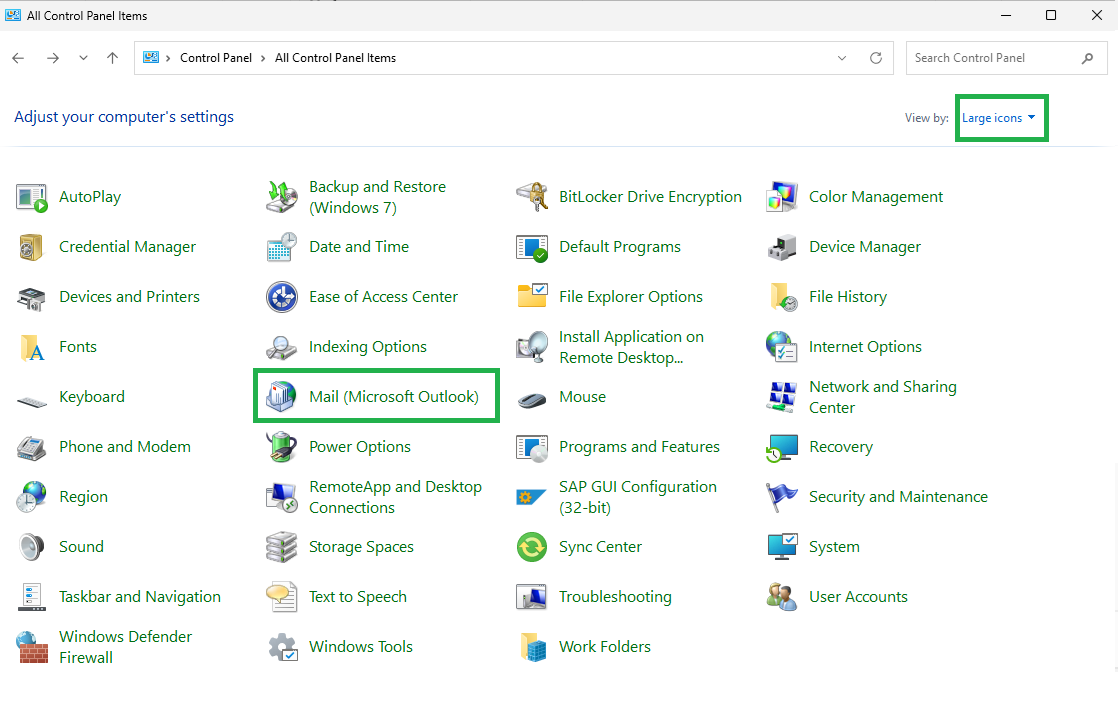Click the BitLocker Drive Encryption icon
Image resolution: width=1118 pixels, height=728 pixels.
click(x=532, y=198)
